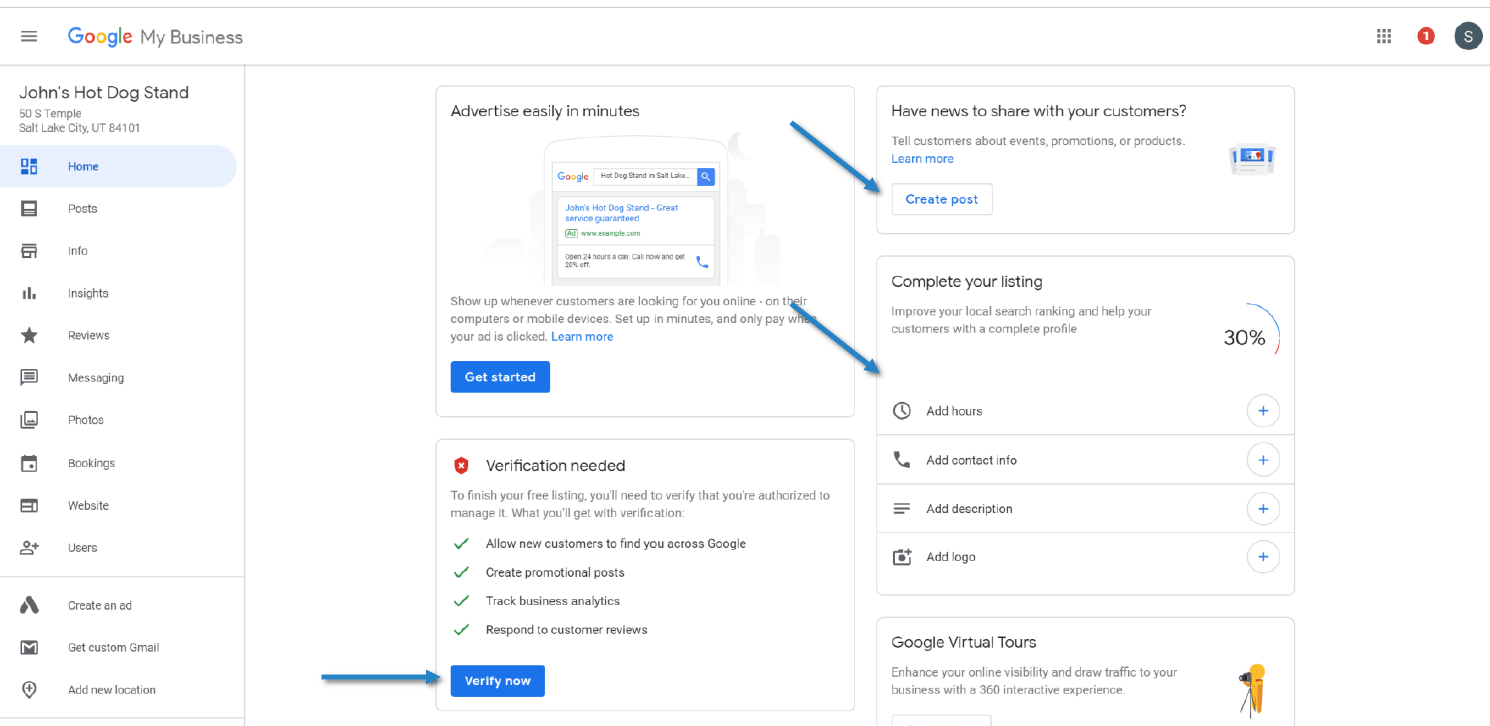Click the camera icon beside Add logo

(x=902, y=557)
